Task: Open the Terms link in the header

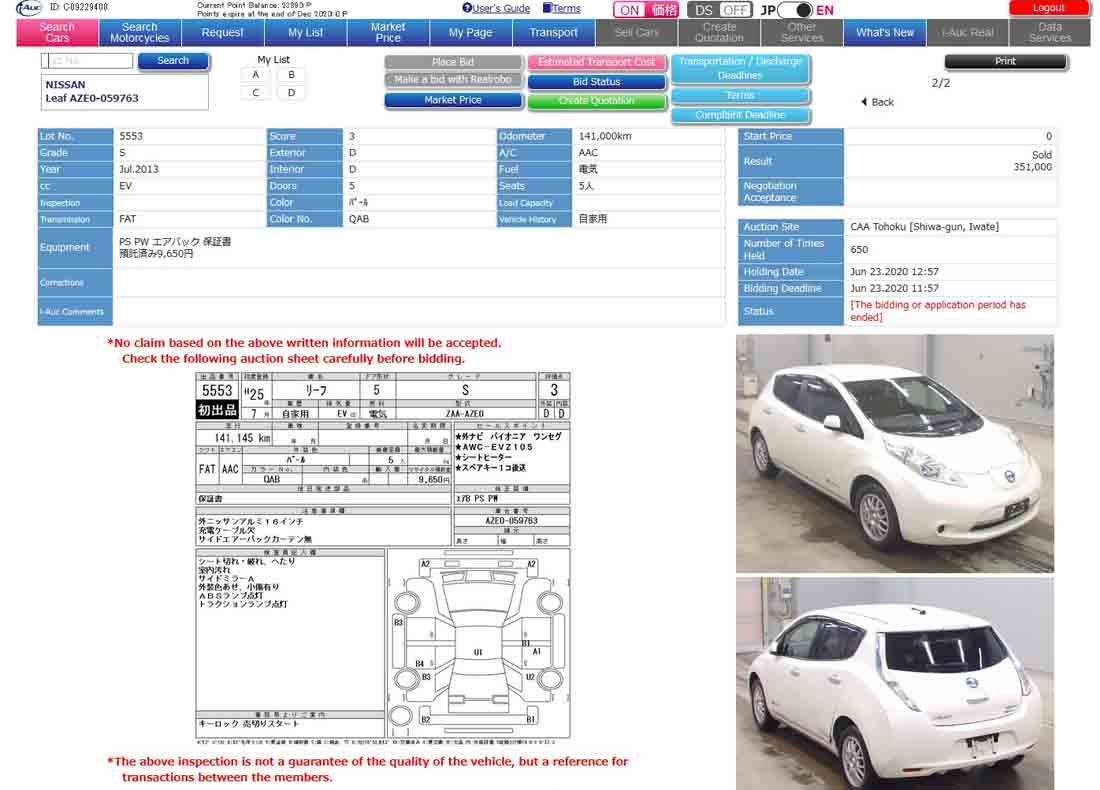Action: click(x=566, y=8)
